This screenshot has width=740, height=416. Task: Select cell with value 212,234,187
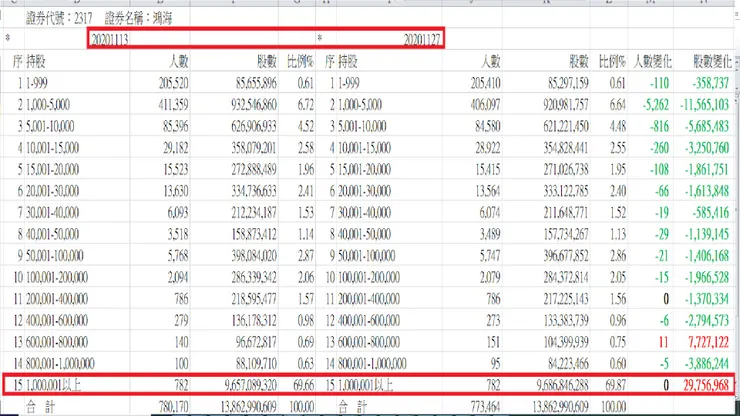tap(254, 213)
